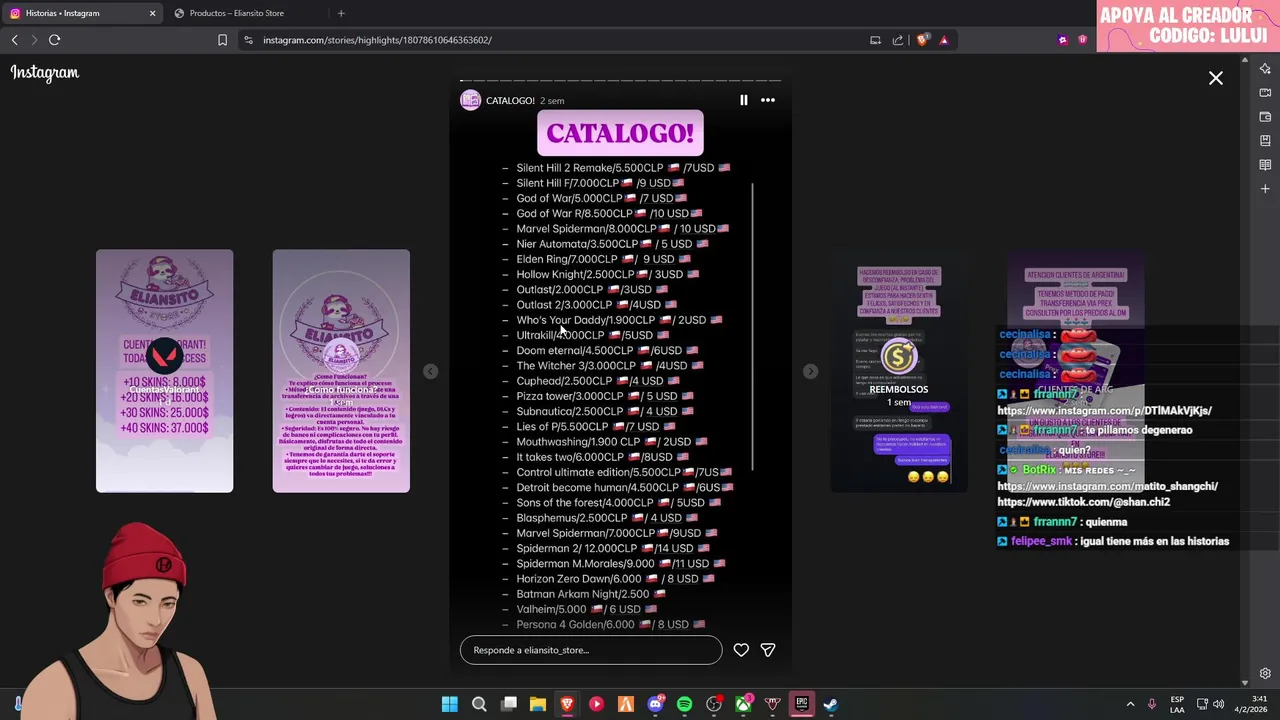
Task: Click install app icon in address bar
Action: pyautogui.click(x=875, y=40)
